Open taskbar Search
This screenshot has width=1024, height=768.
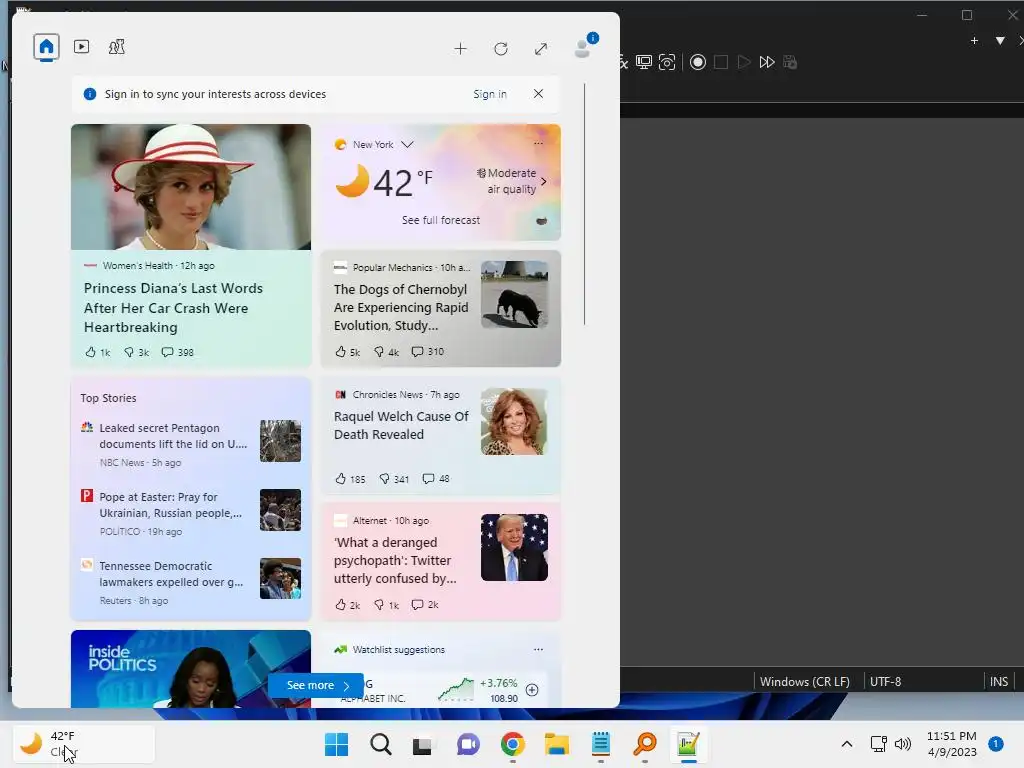tap(381, 744)
